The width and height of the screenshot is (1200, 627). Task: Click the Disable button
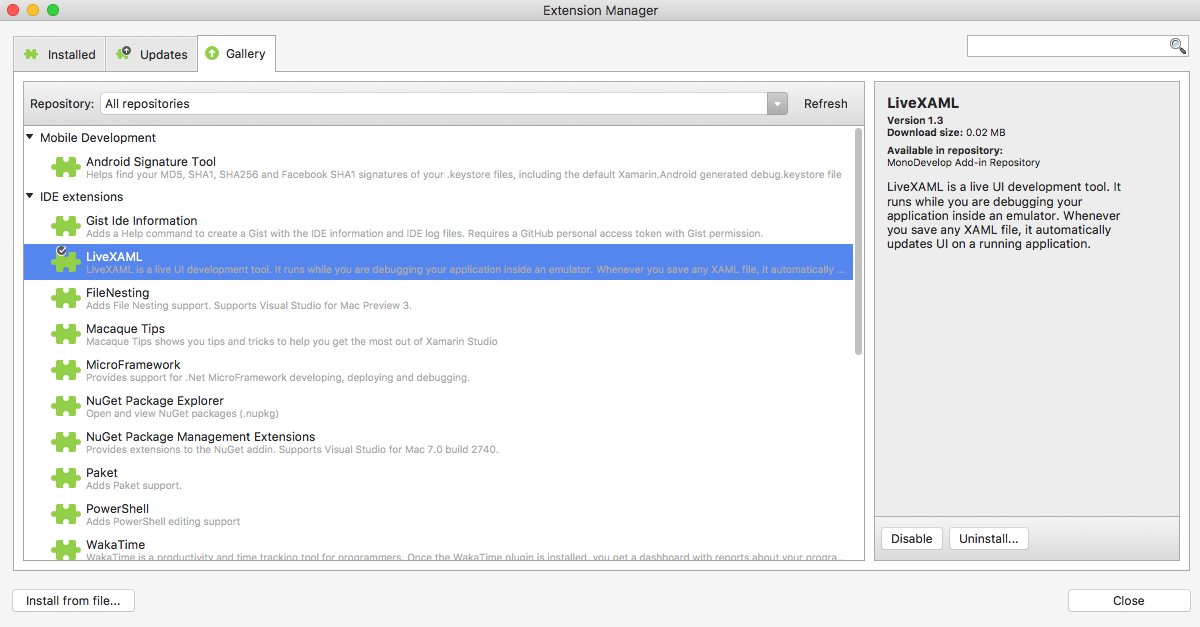coord(911,539)
